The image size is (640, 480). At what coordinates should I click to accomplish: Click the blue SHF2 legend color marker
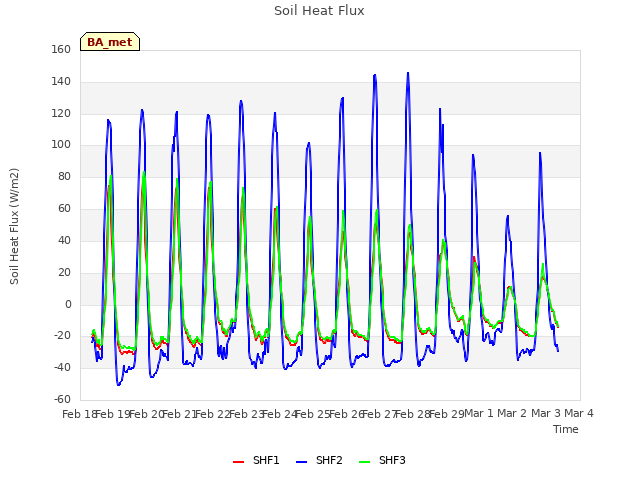point(301,462)
